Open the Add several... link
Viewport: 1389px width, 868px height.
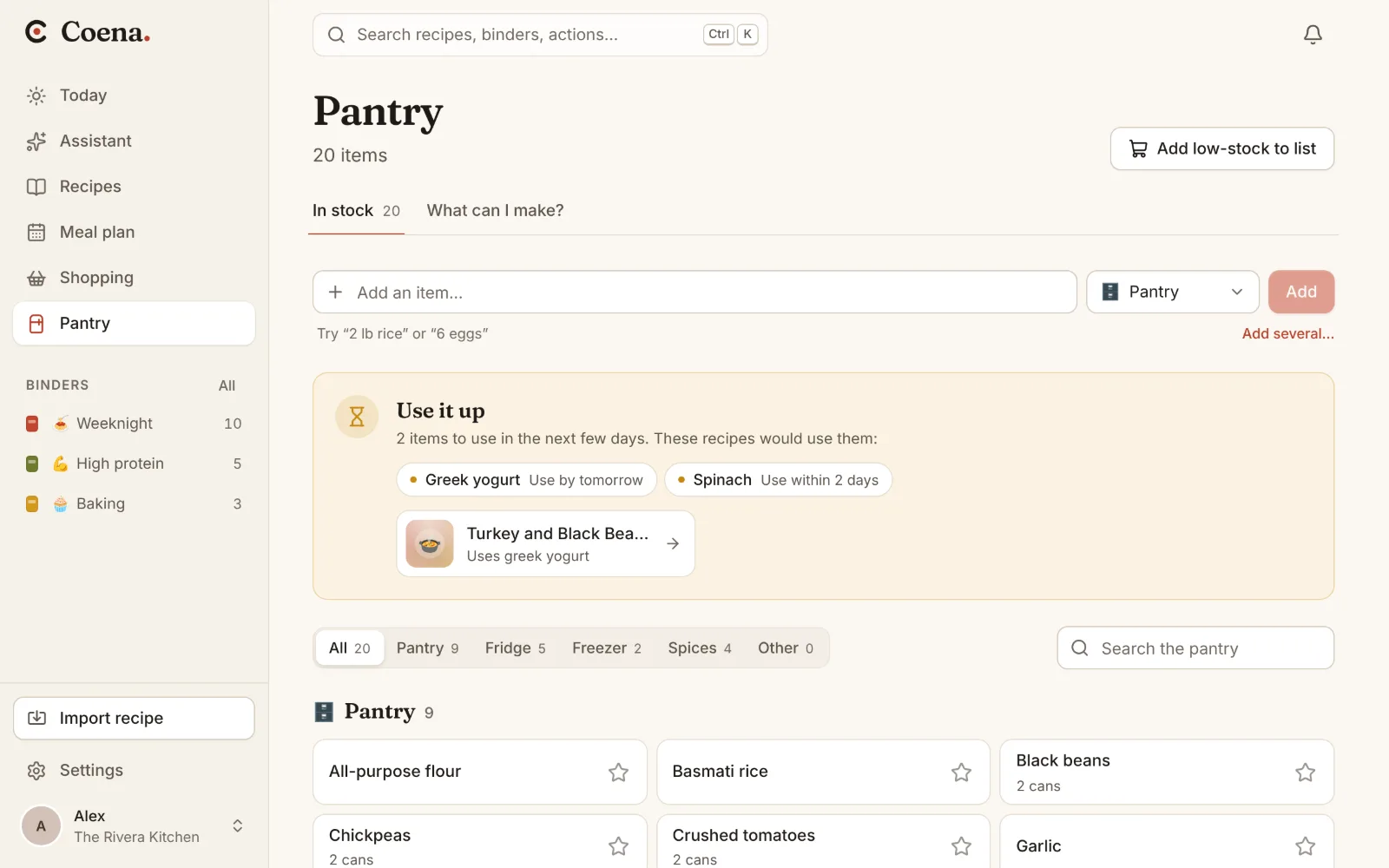pos(1287,333)
